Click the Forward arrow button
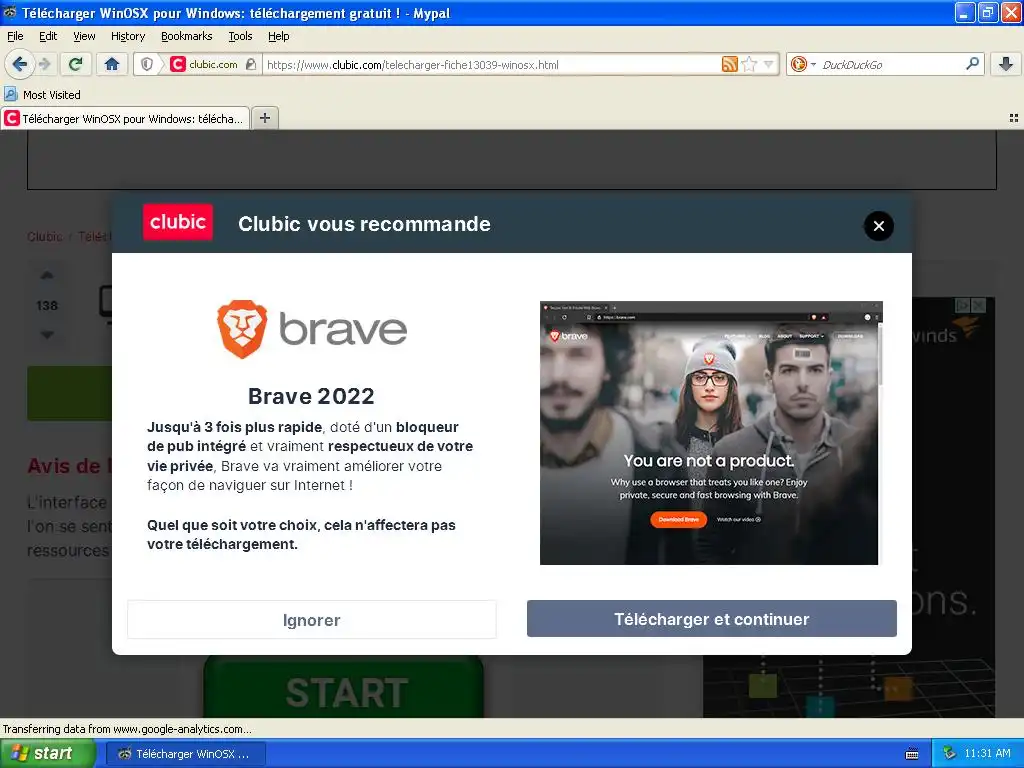1024x768 pixels. pyautogui.click(x=44, y=64)
